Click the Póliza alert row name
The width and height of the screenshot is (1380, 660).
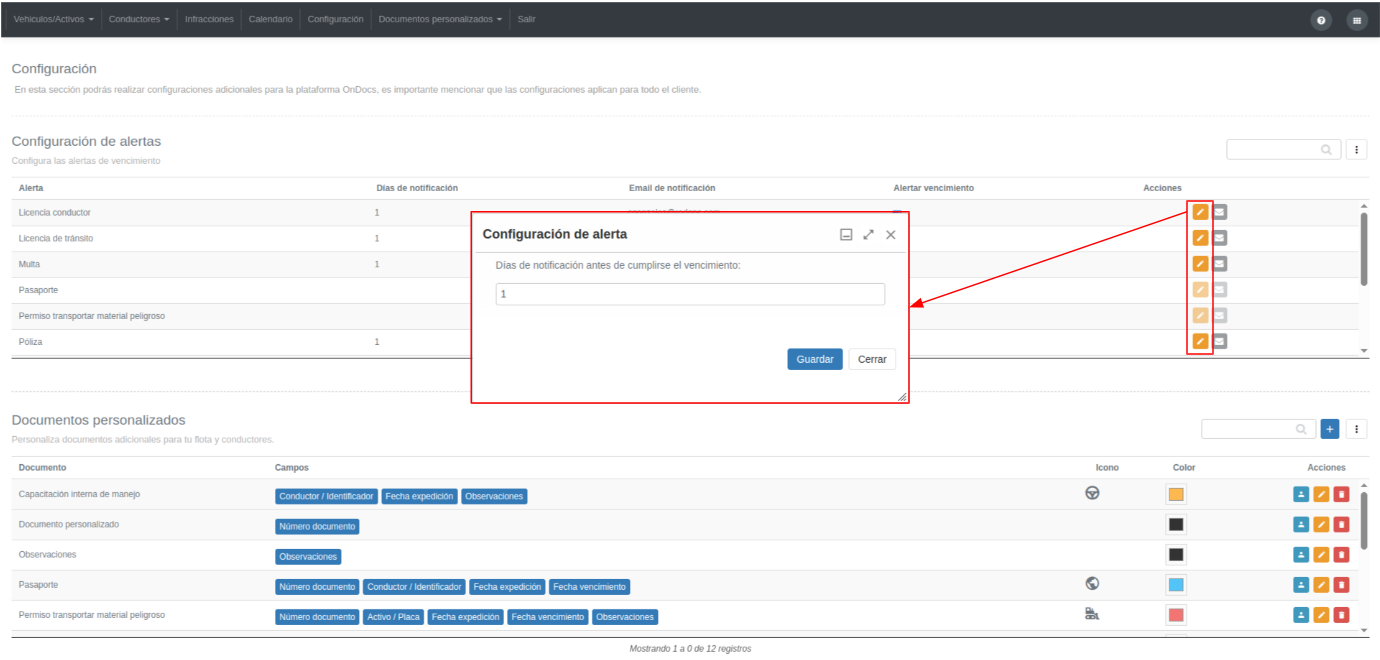[30, 342]
